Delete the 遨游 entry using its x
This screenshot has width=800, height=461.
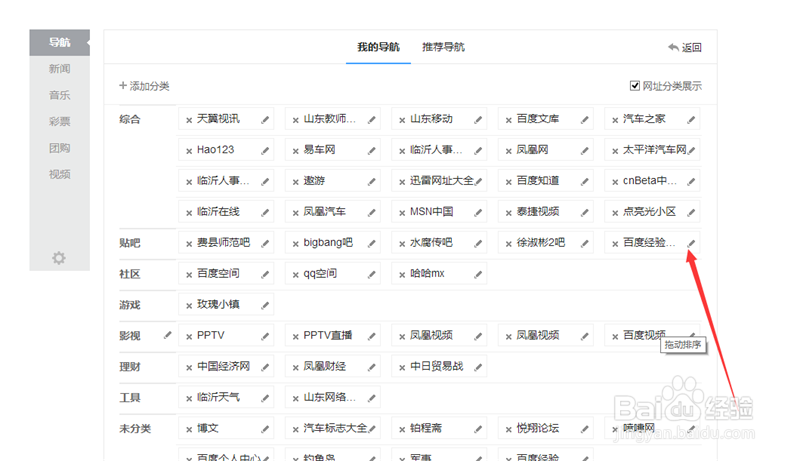click(x=295, y=182)
